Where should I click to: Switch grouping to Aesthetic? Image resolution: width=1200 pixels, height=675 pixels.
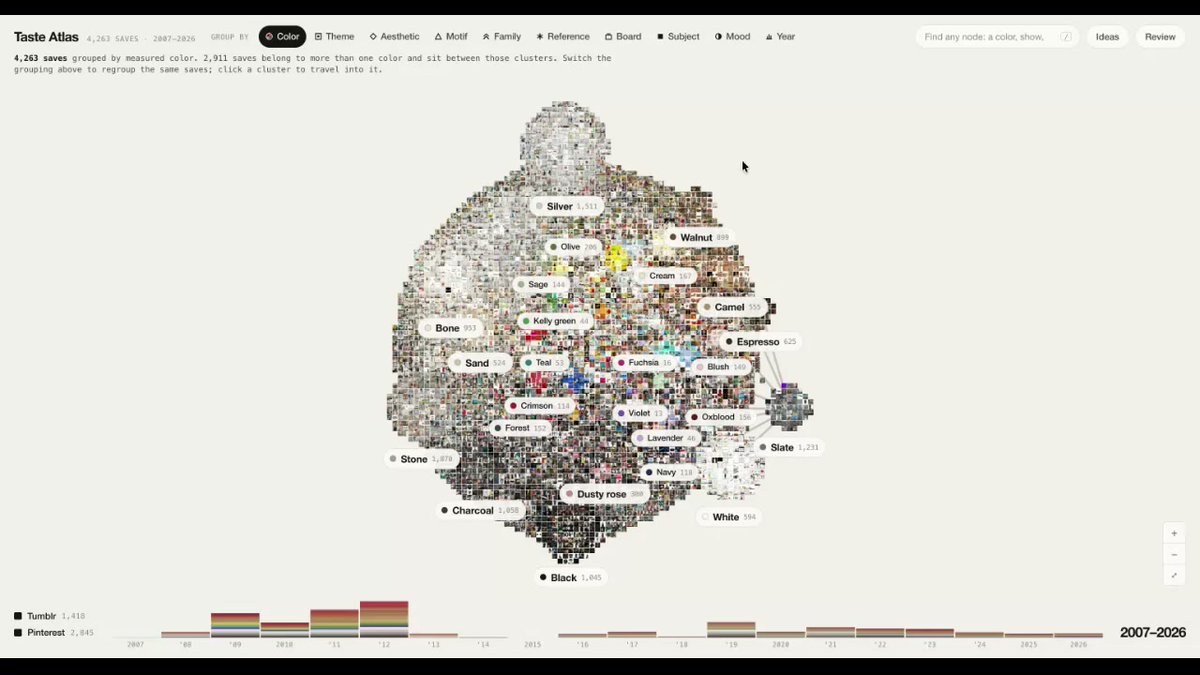coord(395,37)
